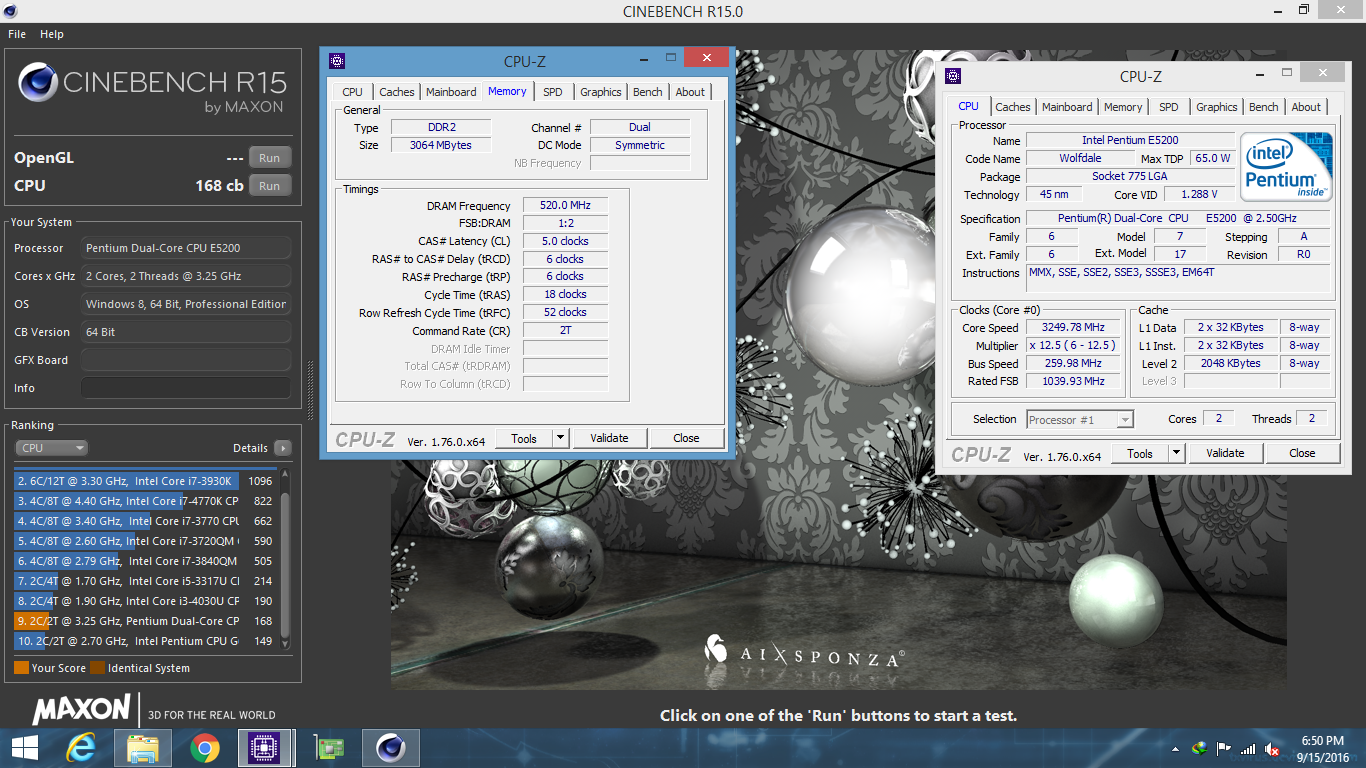Open Caches tab in Memory CPU-Z window

pyautogui.click(x=397, y=92)
